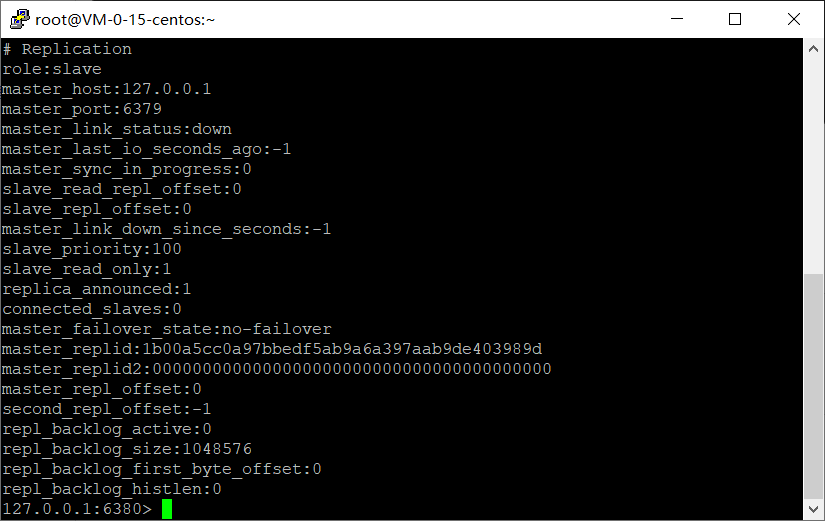Click the scrollbar down arrow
Image resolution: width=825 pixels, height=521 pixels.
(814, 511)
